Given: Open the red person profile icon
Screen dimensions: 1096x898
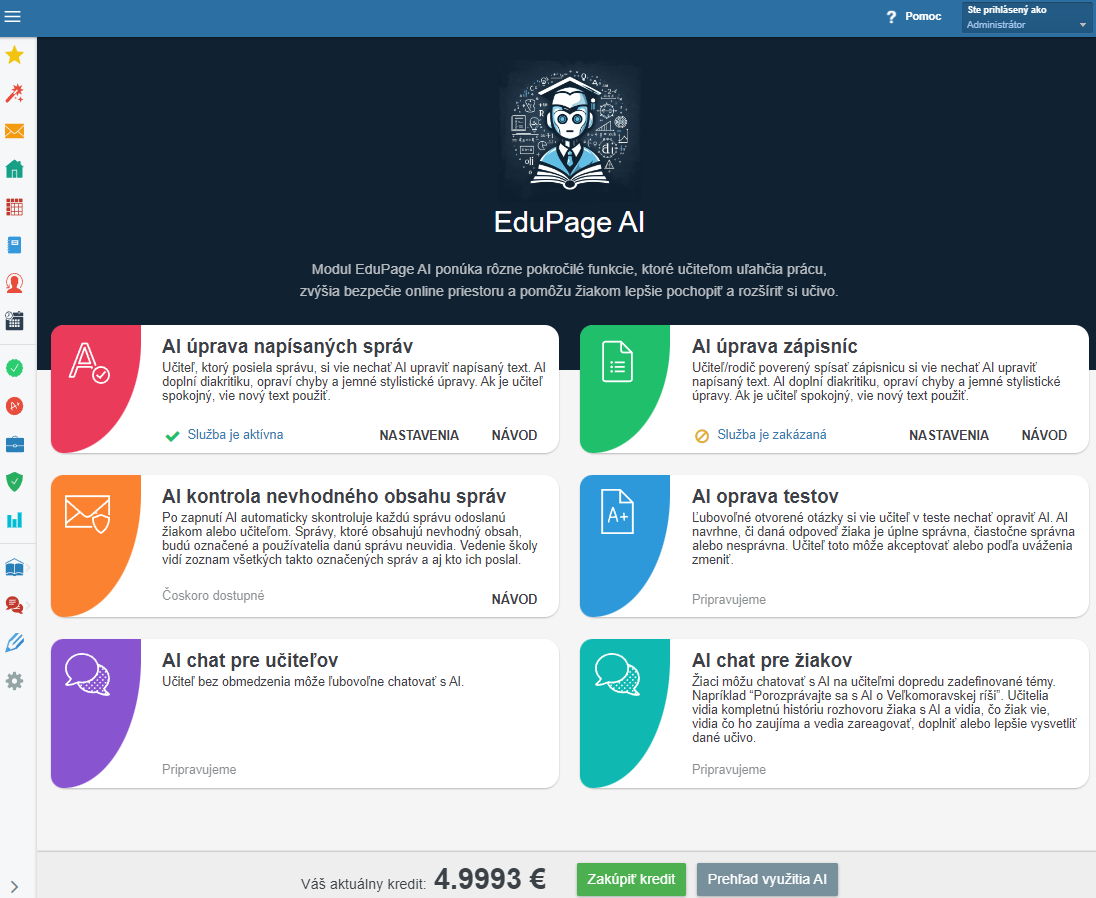Looking at the screenshot, I should click(x=15, y=283).
